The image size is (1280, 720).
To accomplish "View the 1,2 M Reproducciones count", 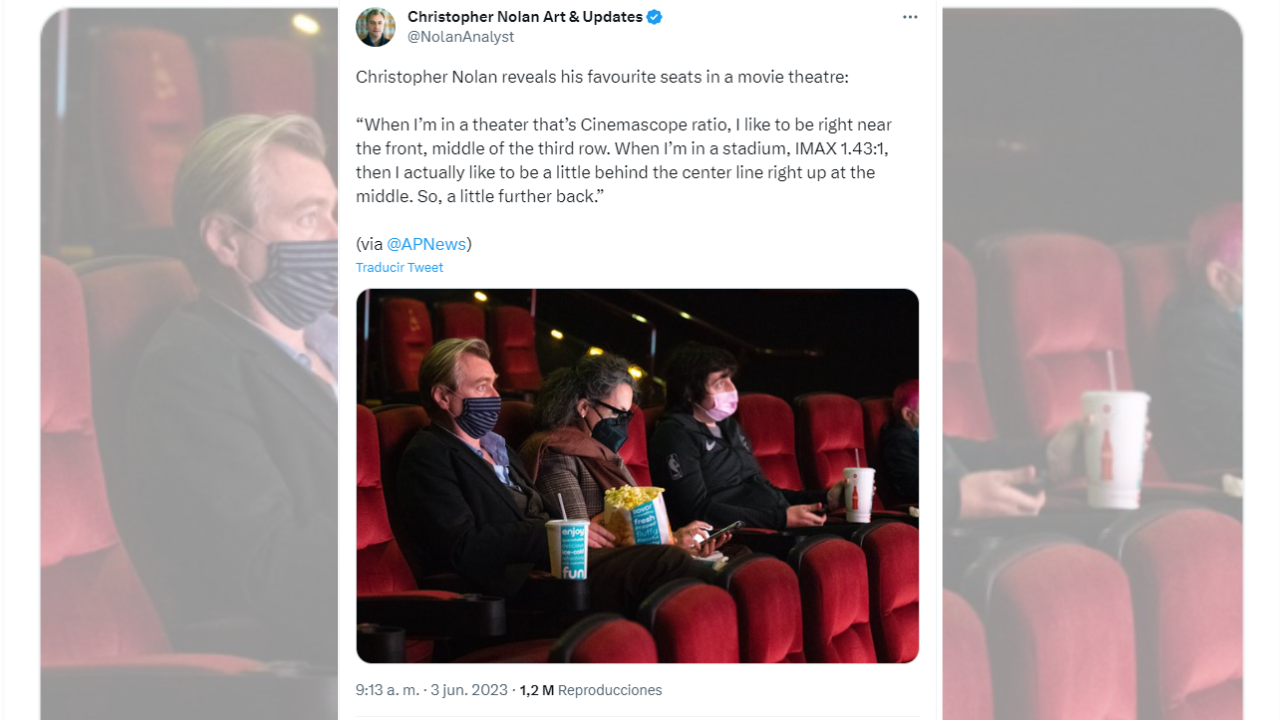I will pos(591,690).
